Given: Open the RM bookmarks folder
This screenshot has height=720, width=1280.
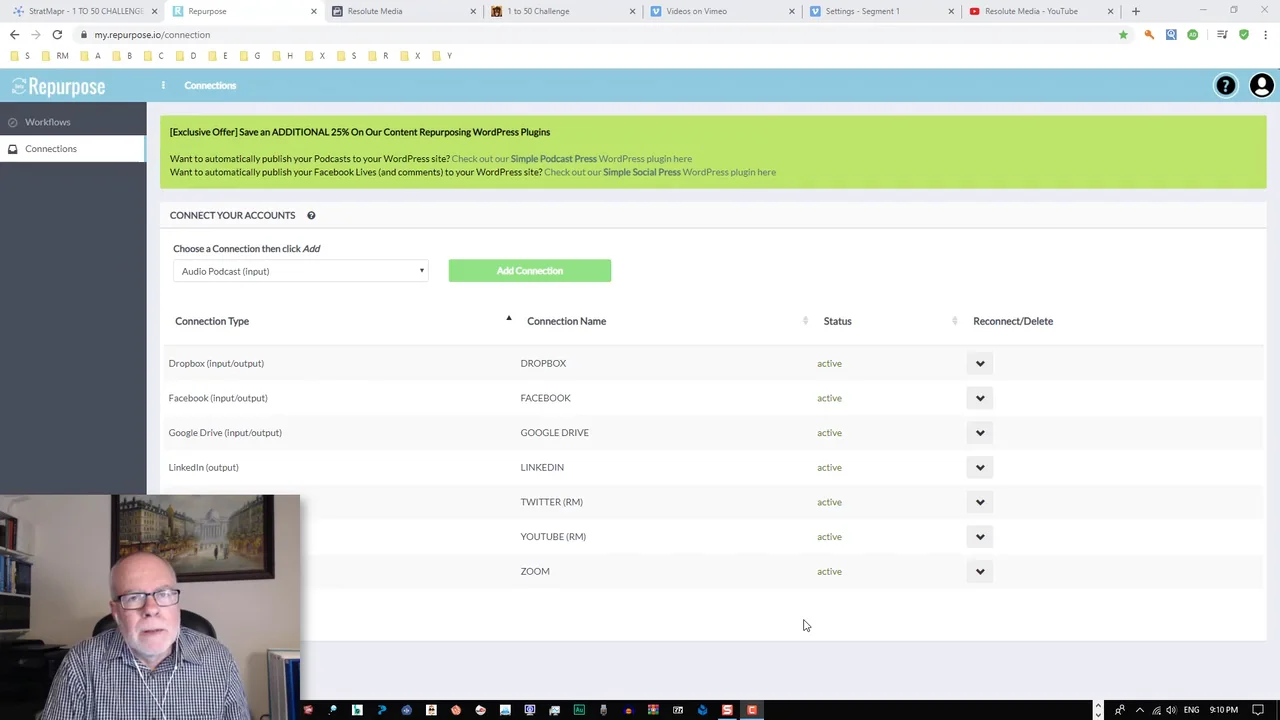Looking at the screenshot, I should pos(56,56).
